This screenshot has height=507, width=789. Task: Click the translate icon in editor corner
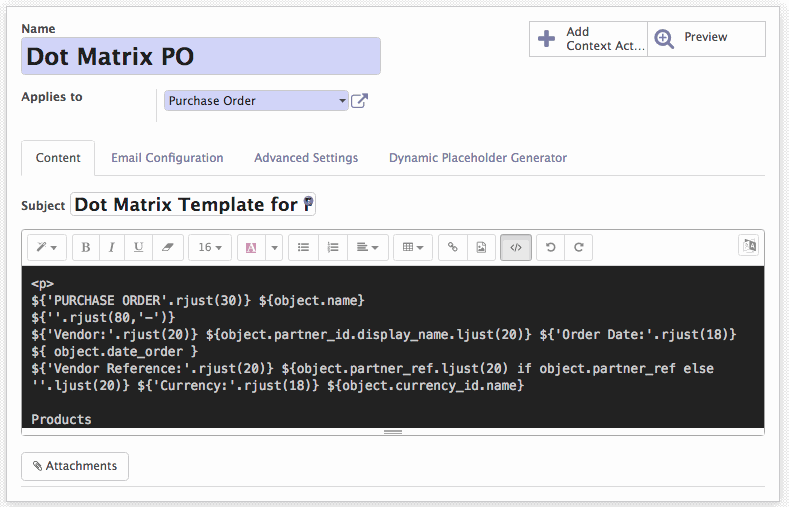[749, 246]
